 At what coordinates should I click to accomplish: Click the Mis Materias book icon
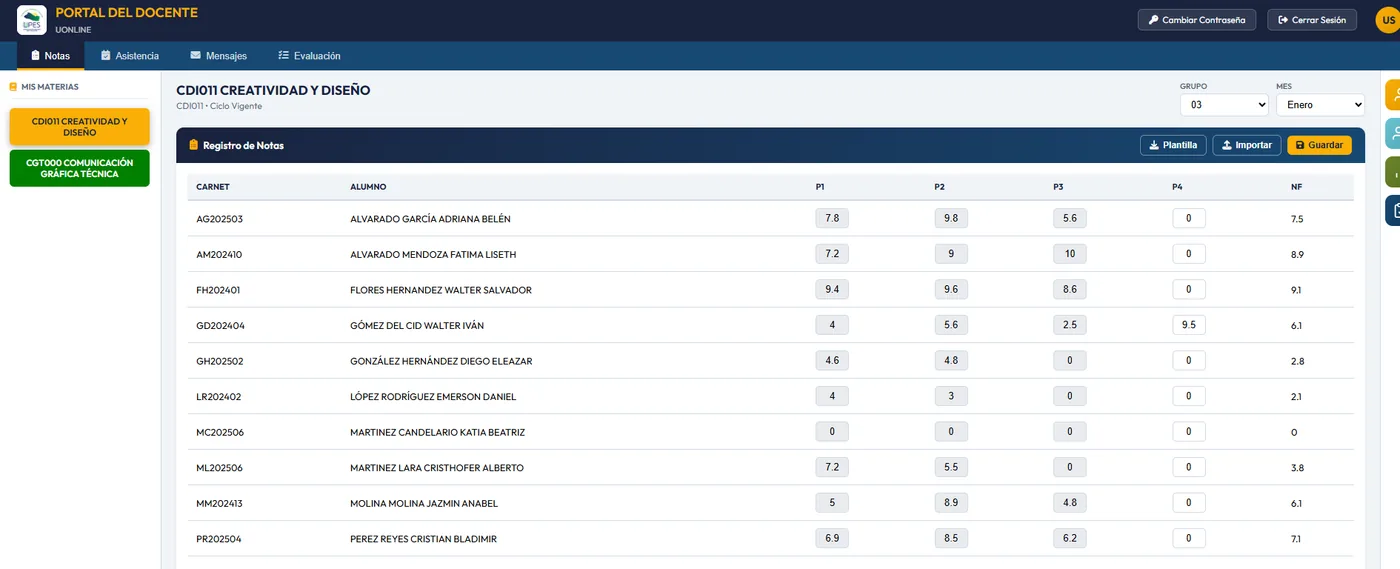pyautogui.click(x=13, y=87)
